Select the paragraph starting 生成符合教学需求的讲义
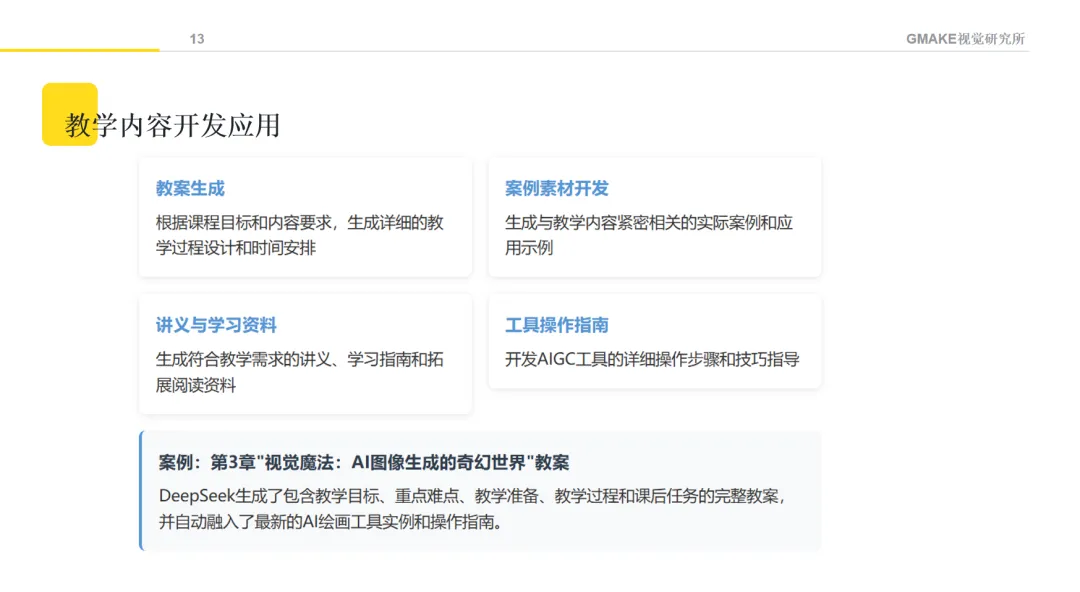The height and width of the screenshot is (592, 1080). pos(300,372)
